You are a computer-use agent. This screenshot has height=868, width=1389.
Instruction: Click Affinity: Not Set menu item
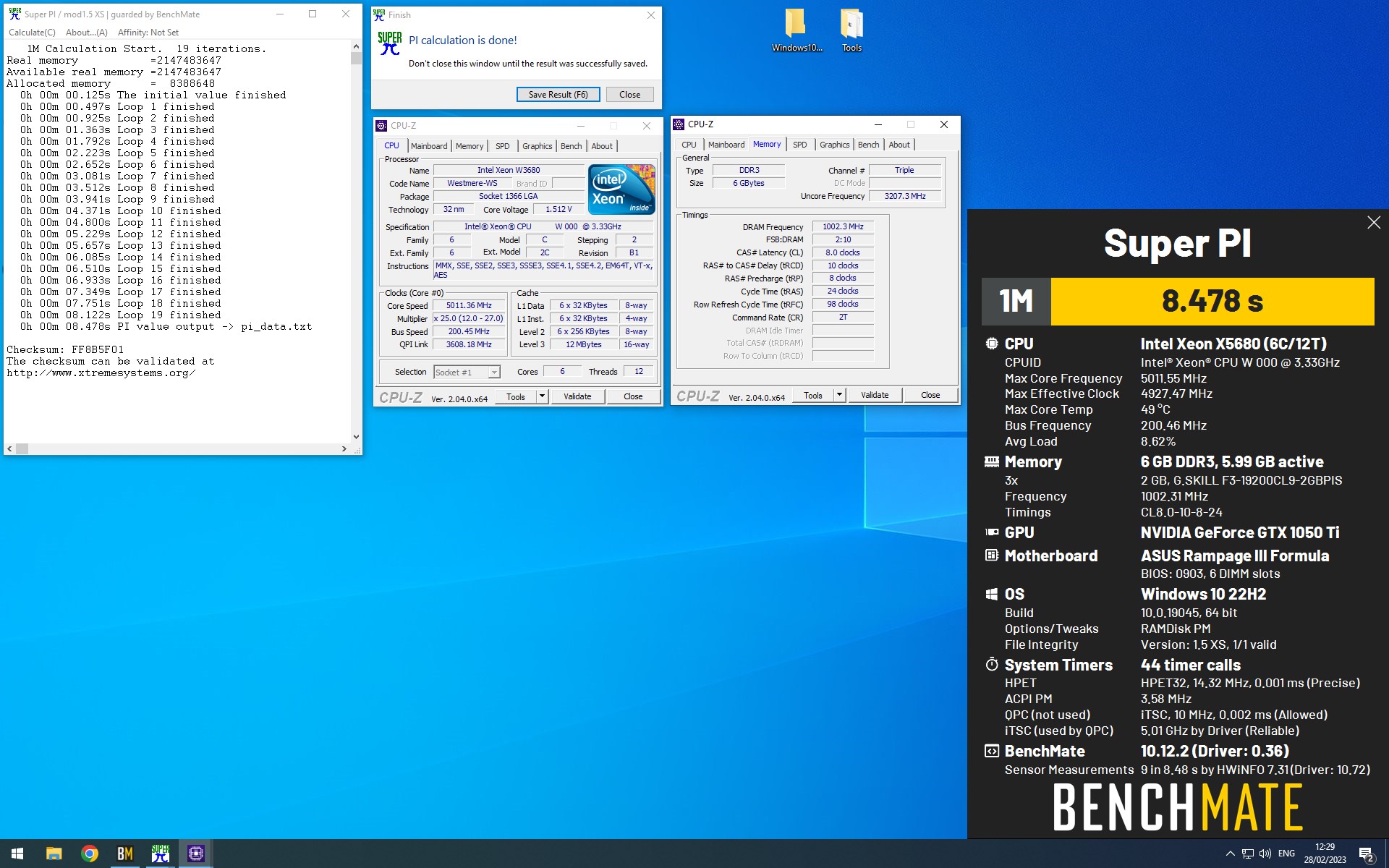tap(148, 33)
